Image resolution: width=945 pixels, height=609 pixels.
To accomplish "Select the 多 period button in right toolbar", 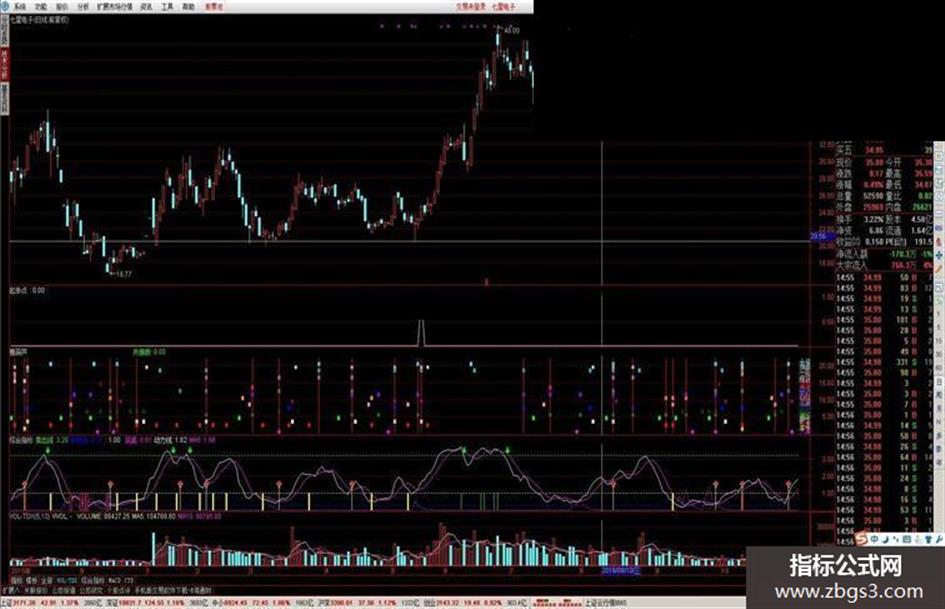I will (939, 435).
